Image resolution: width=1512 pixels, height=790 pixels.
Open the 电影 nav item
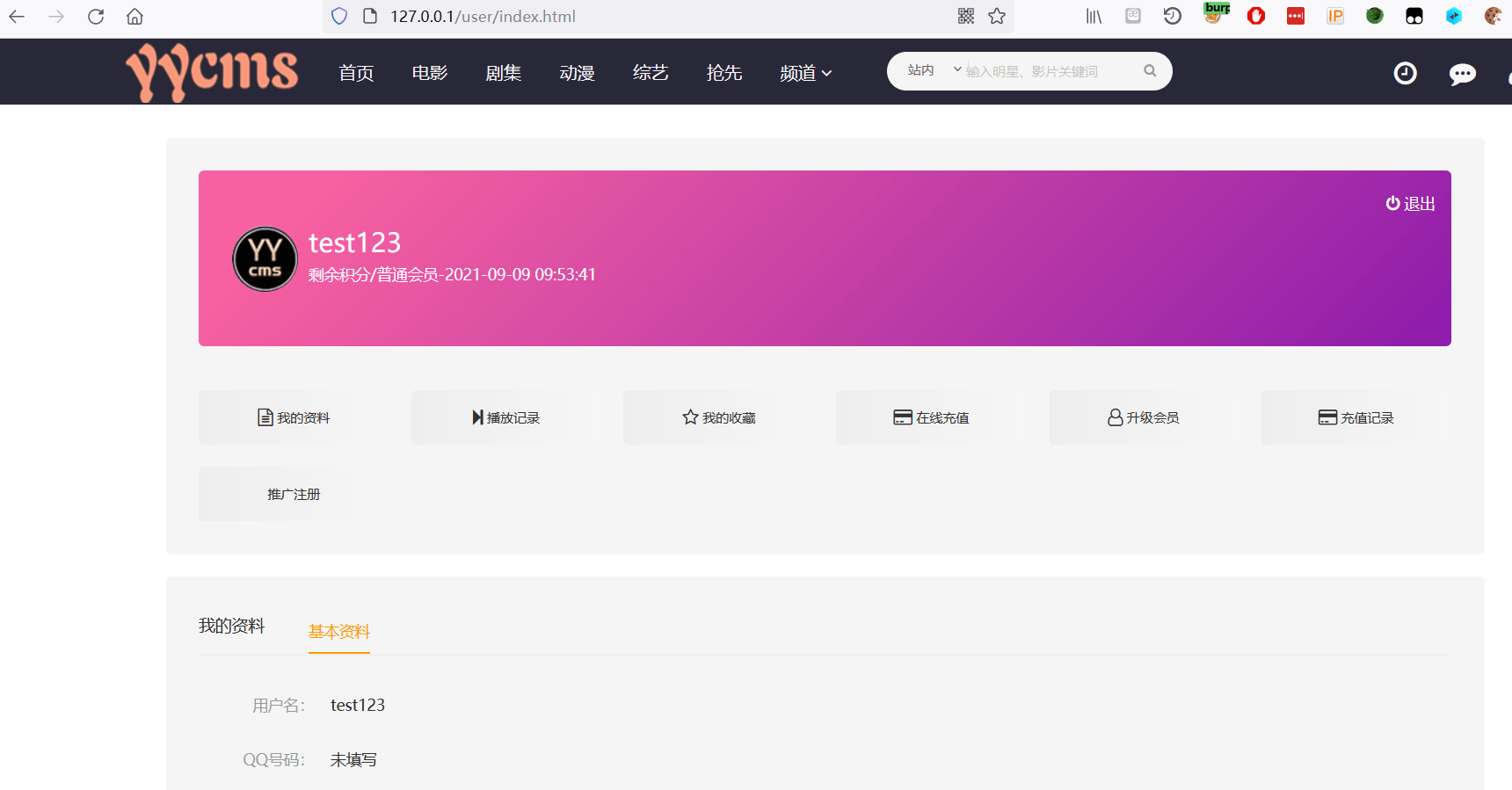430,73
